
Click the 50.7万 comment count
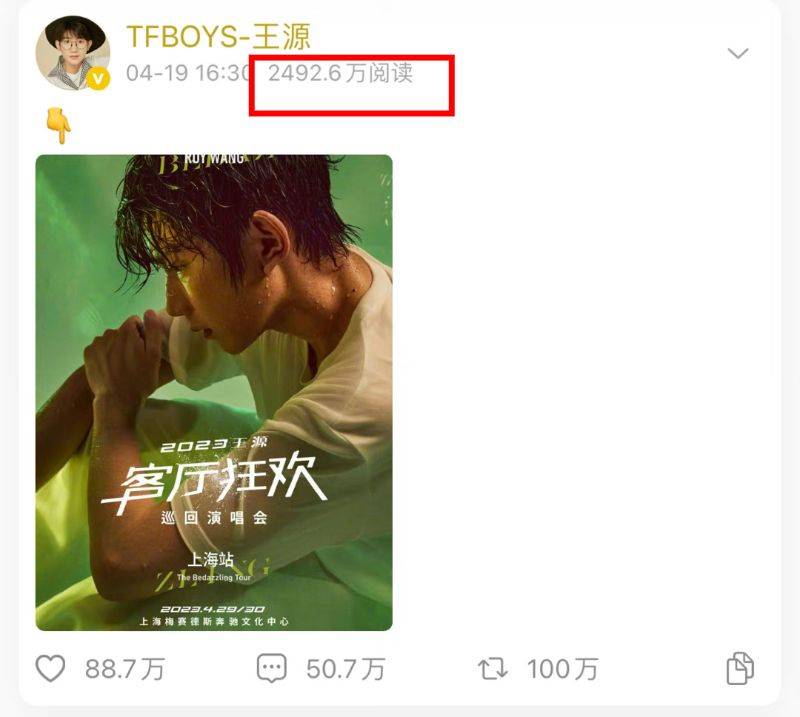tap(345, 669)
